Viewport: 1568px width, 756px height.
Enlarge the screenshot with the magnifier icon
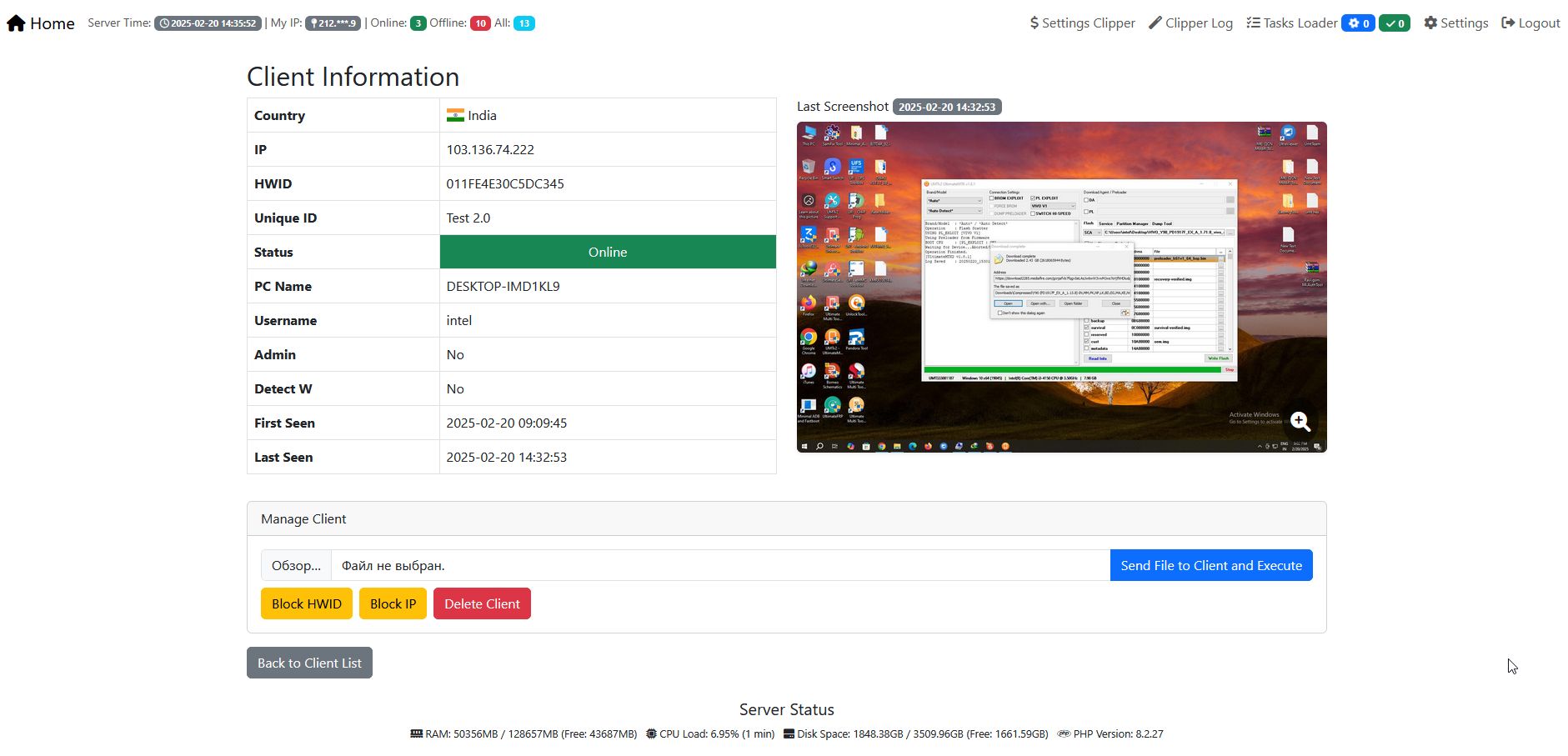point(1300,422)
